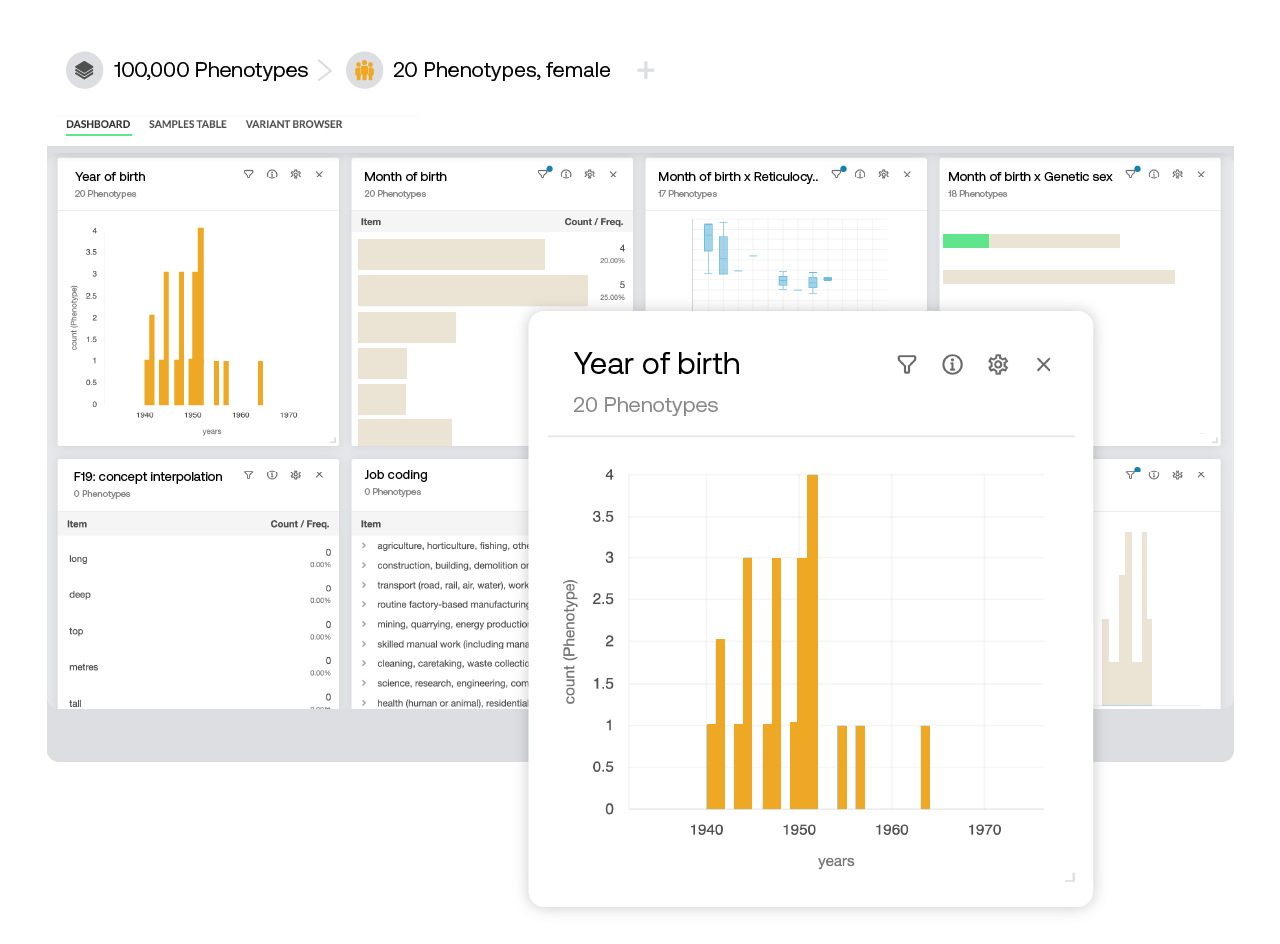Click the people icon beside 20 Phenotypes, female
The height and width of the screenshot is (944, 1280).
(364, 69)
